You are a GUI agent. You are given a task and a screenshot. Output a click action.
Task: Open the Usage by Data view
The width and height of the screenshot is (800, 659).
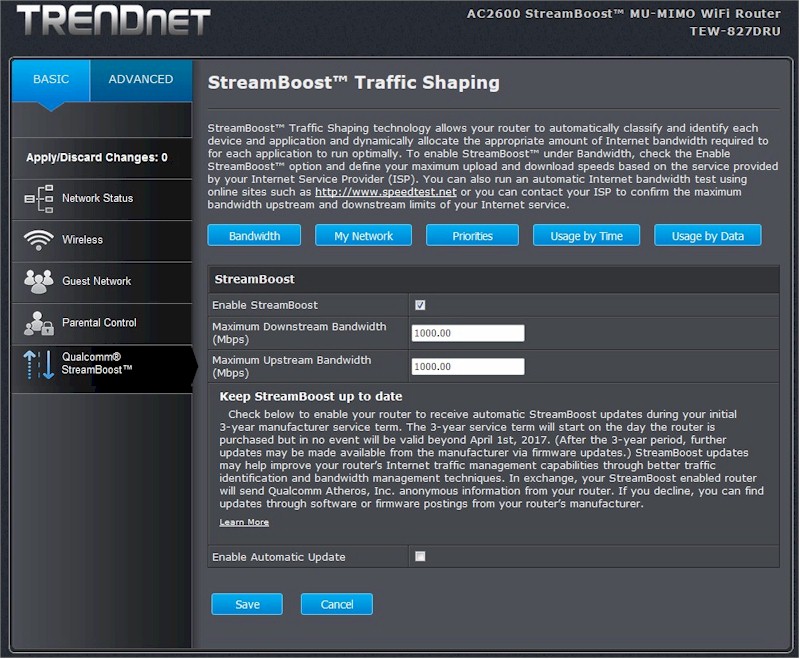click(708, 236)
